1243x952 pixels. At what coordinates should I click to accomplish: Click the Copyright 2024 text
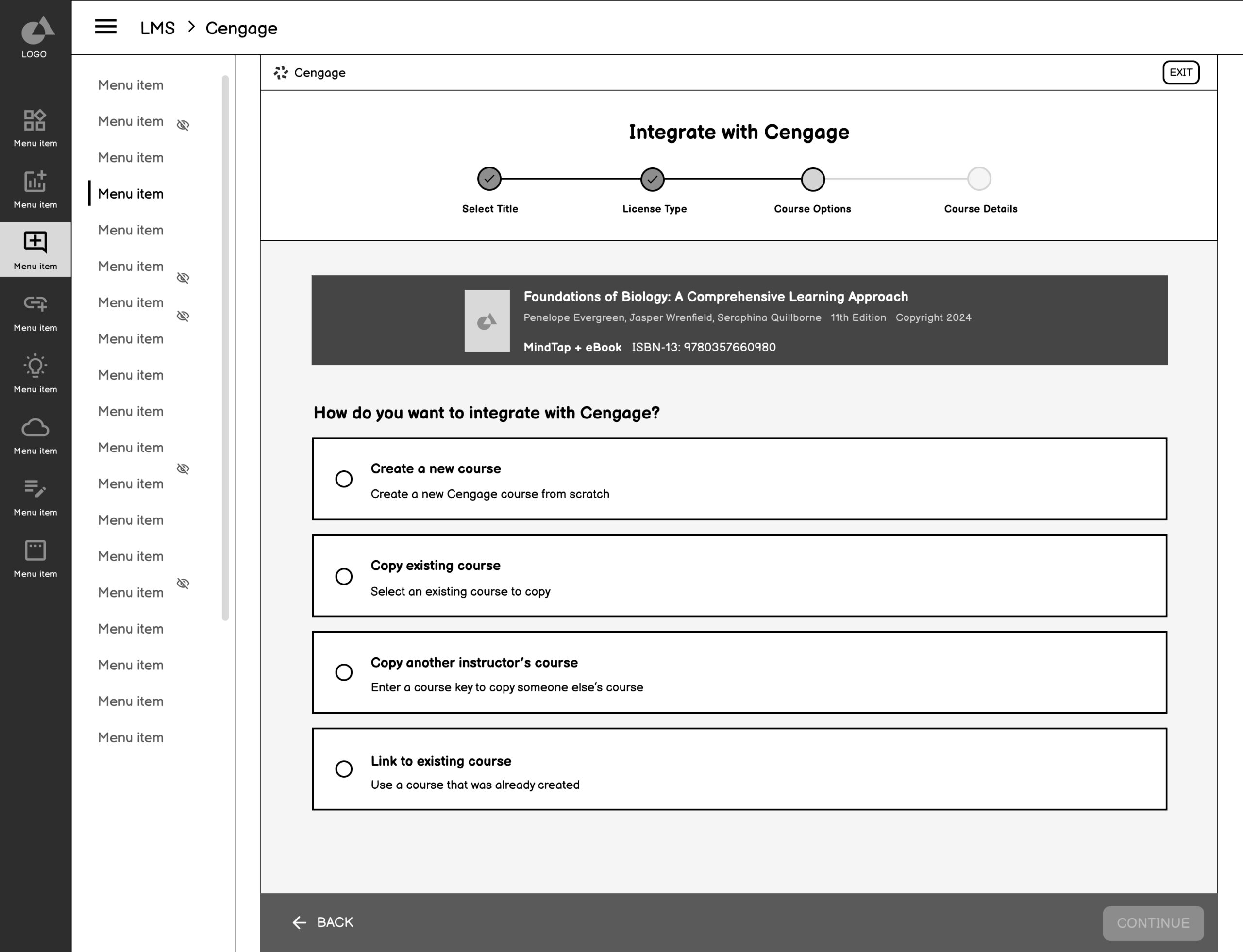pos(933,317)
